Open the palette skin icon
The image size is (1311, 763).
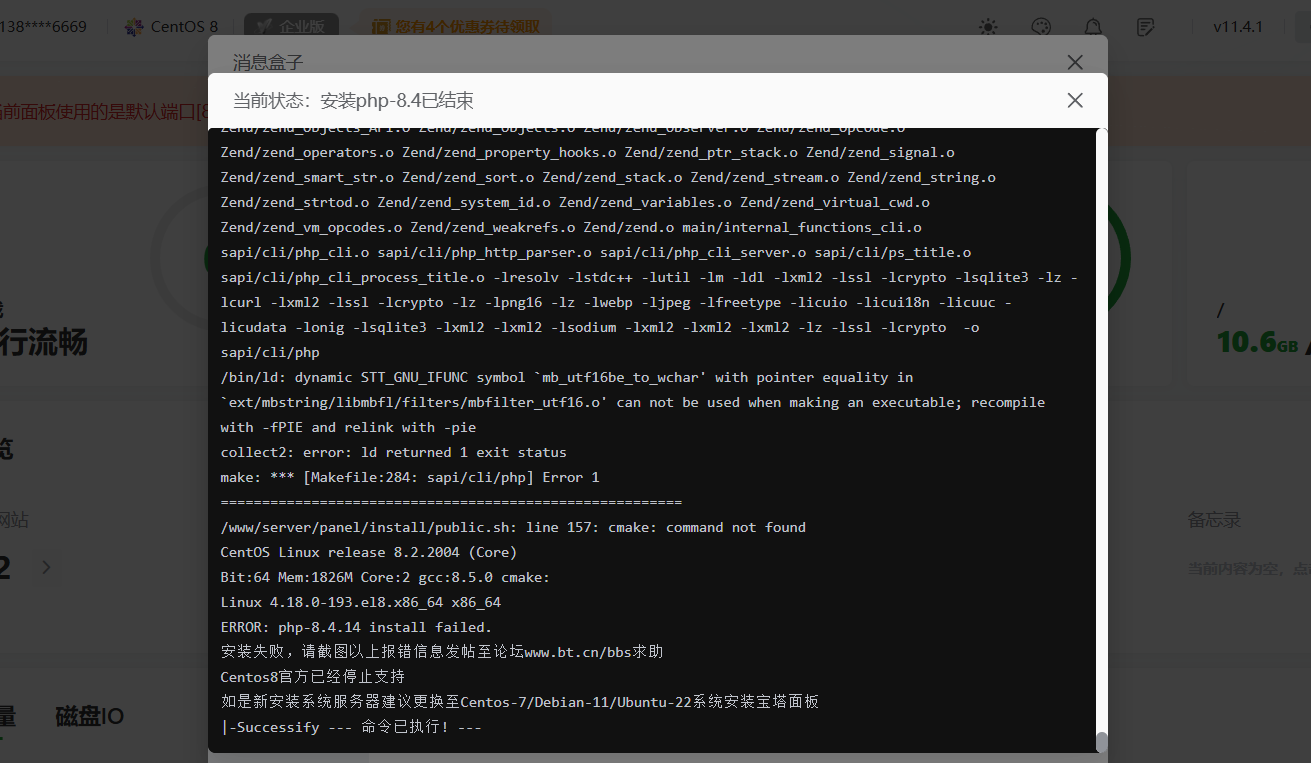click(x=1041, y=27)
